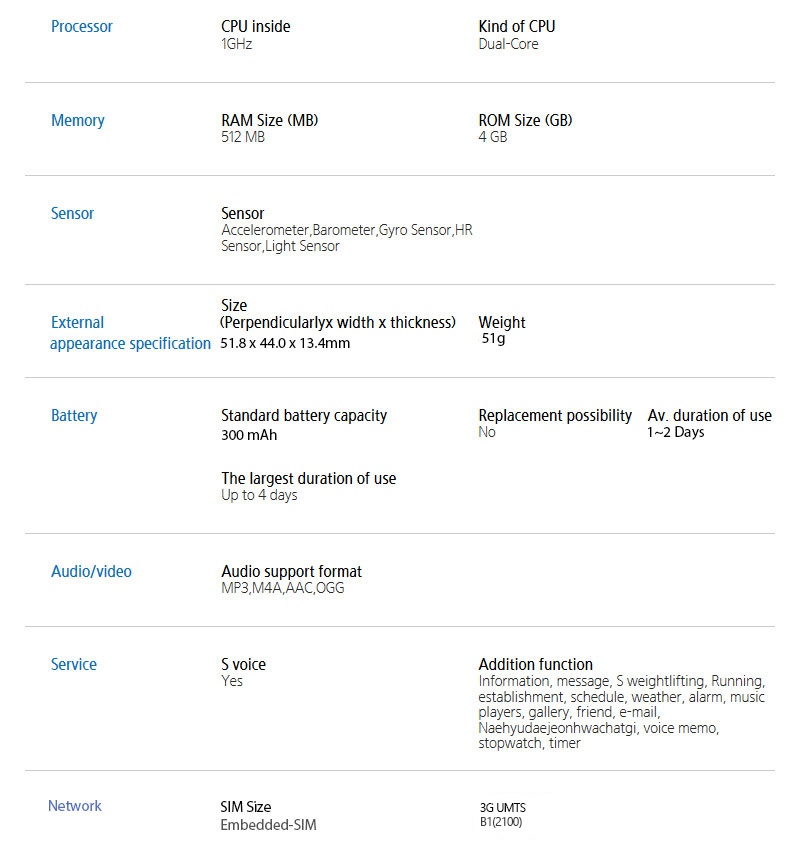The height and width of the screenshot is (845, 800).
Task: Click the Audio support format heading
Action: click(x=292, y=572)
